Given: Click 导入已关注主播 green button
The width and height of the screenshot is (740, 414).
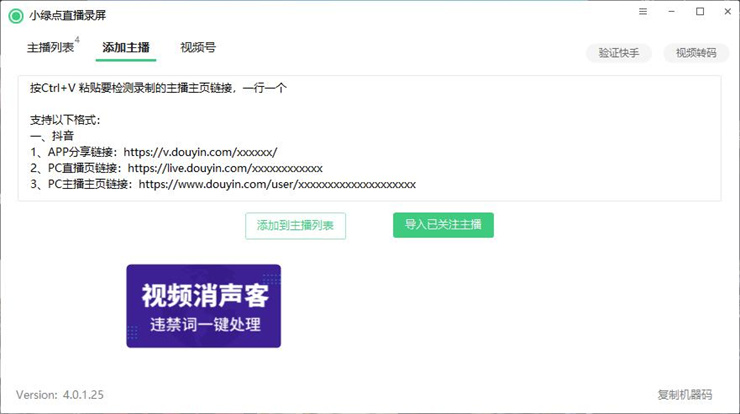Looking at the screenshot, I should (x=443, y=225).
